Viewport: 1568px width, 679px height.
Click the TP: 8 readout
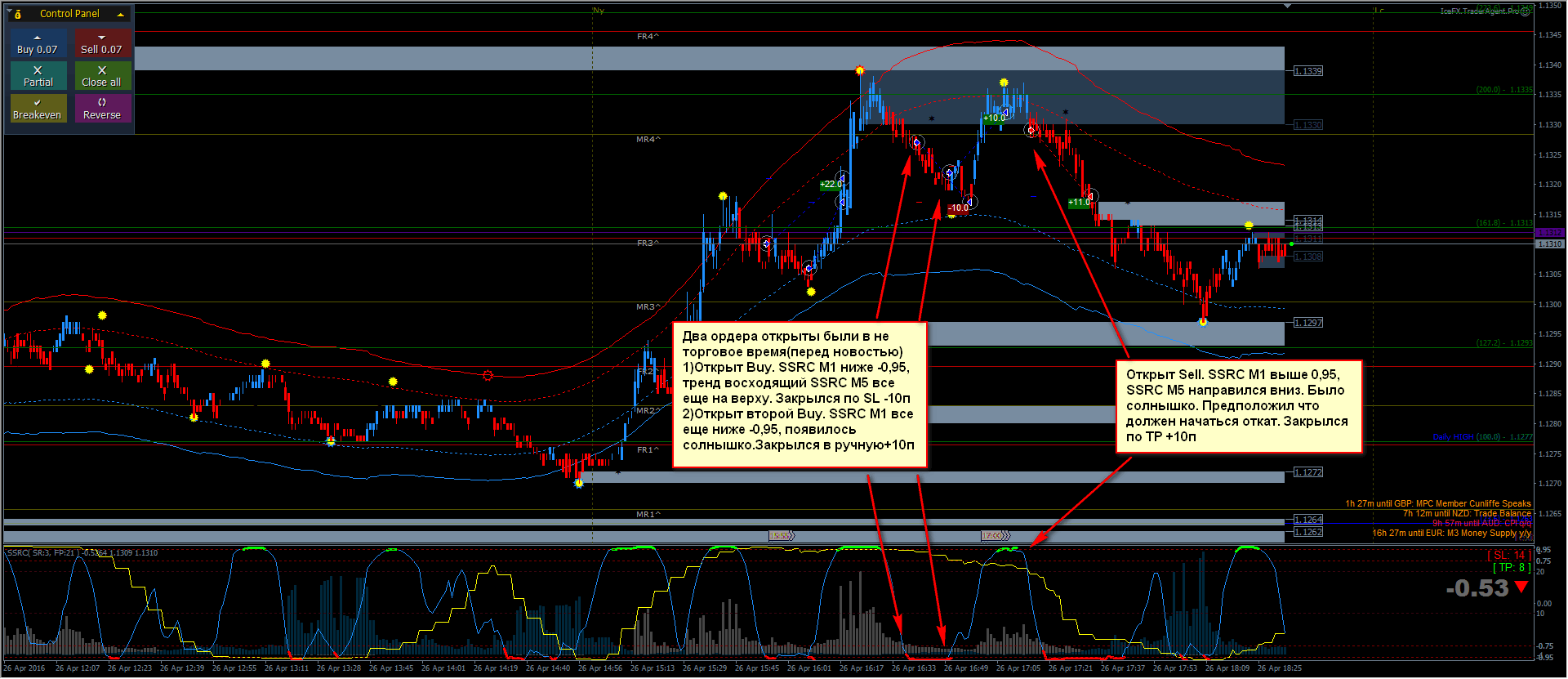point(1512,568)
